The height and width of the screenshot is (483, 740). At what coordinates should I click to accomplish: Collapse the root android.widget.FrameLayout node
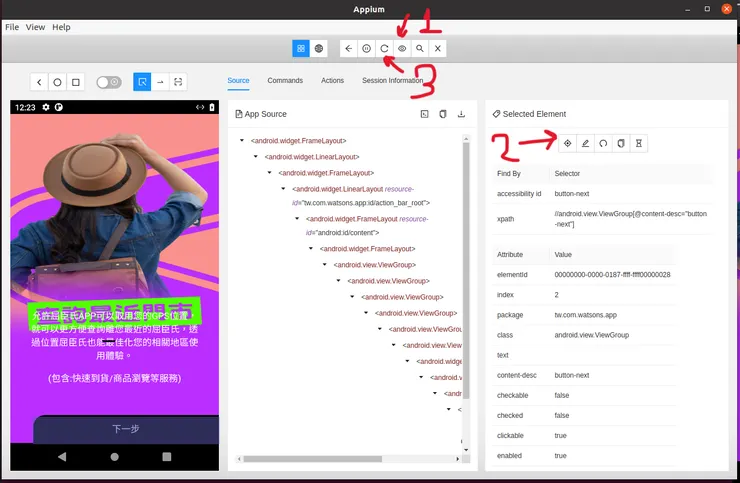click(x=242, y=140)
